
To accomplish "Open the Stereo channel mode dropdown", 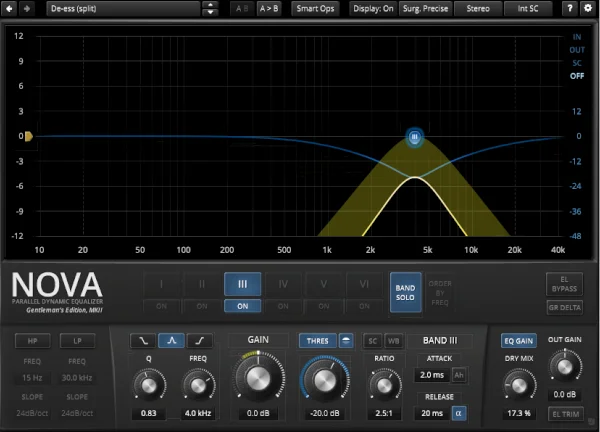I will [478, 8].
